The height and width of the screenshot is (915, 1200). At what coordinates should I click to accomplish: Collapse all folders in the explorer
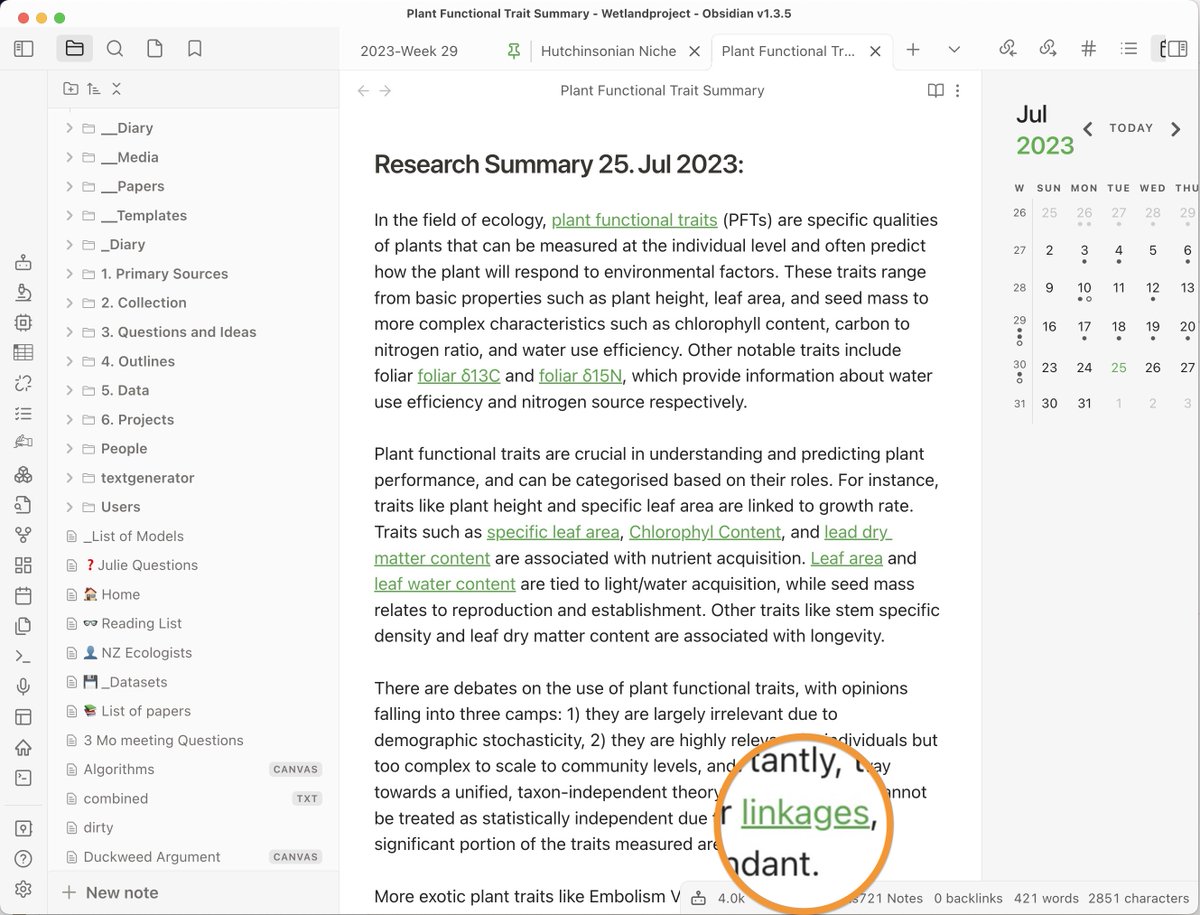click(x=116, y=89)
